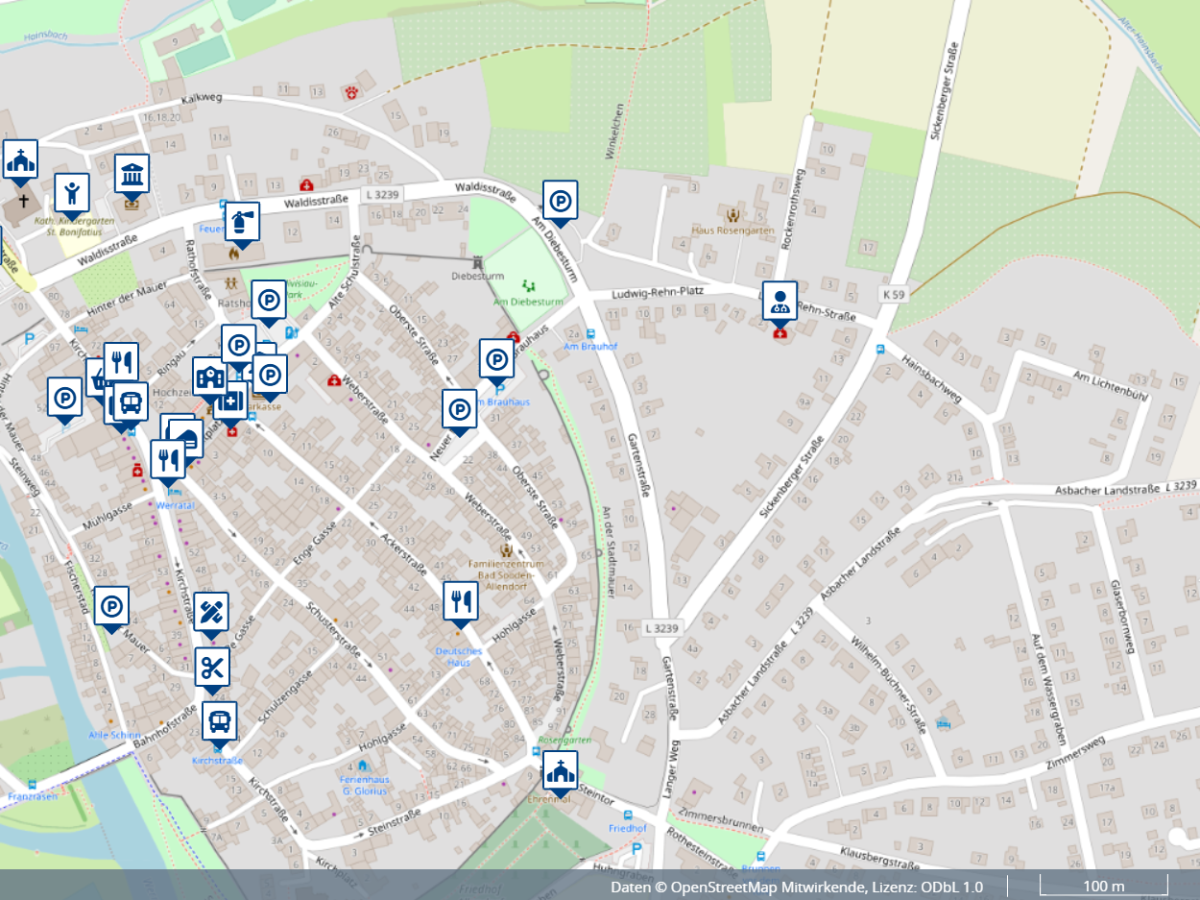Open the museum marker with columned building
This screenshot has width=1200, height=900.
(132, 173)
